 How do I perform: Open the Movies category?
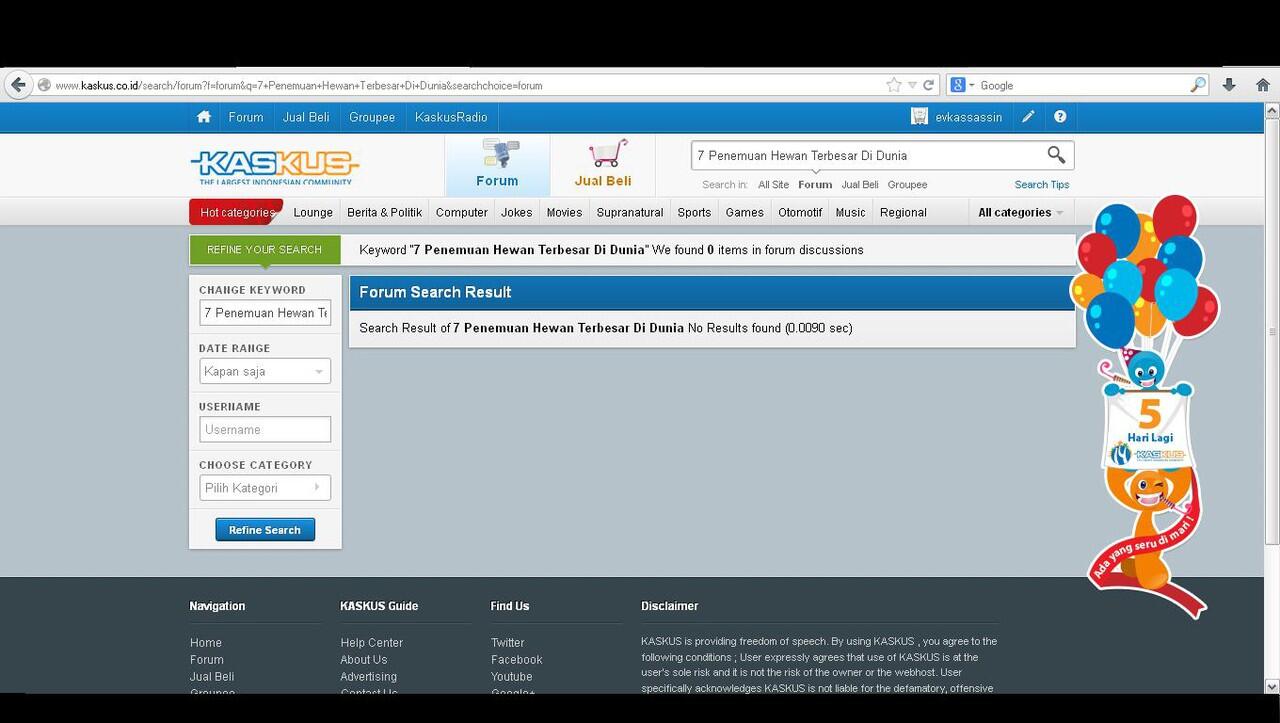tap(564, 212)
